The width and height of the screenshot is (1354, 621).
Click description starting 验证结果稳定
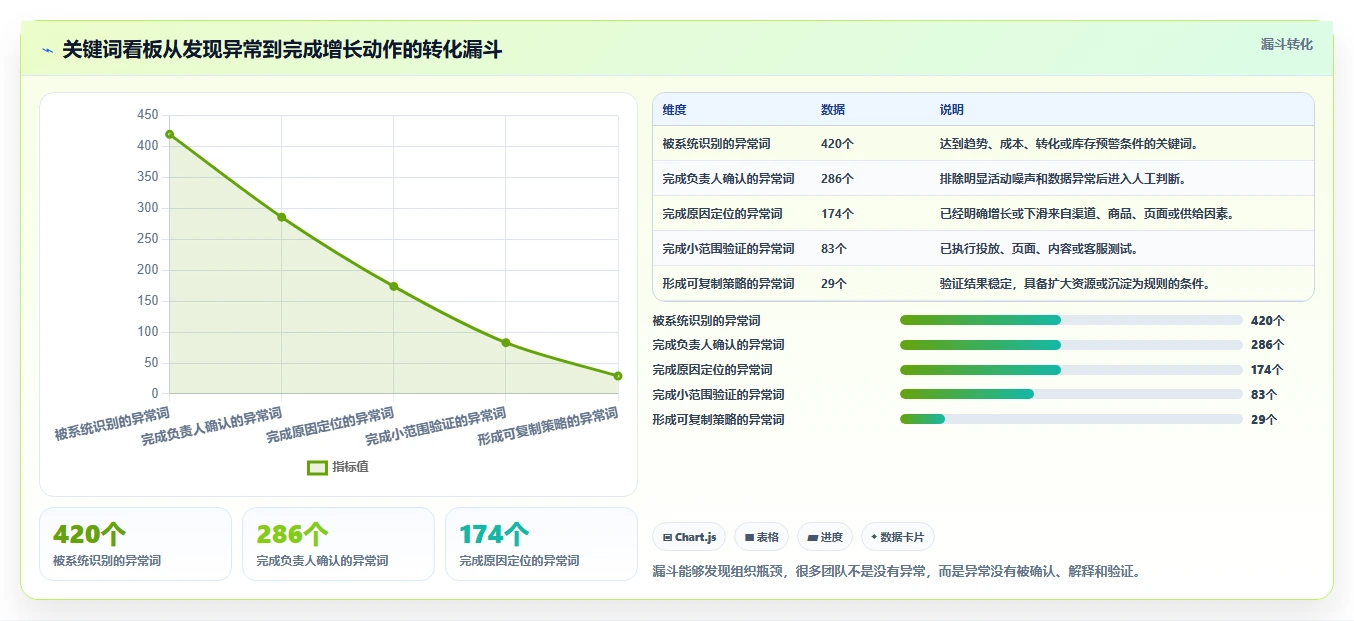click(1075, 284)
